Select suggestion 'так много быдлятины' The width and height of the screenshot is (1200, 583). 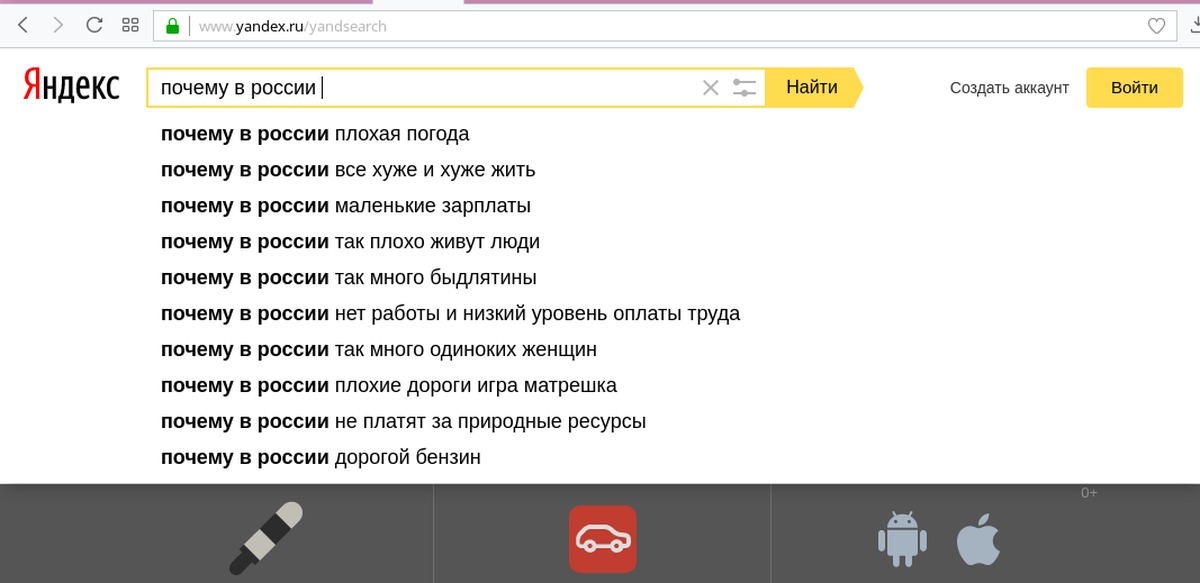point(349,278)
